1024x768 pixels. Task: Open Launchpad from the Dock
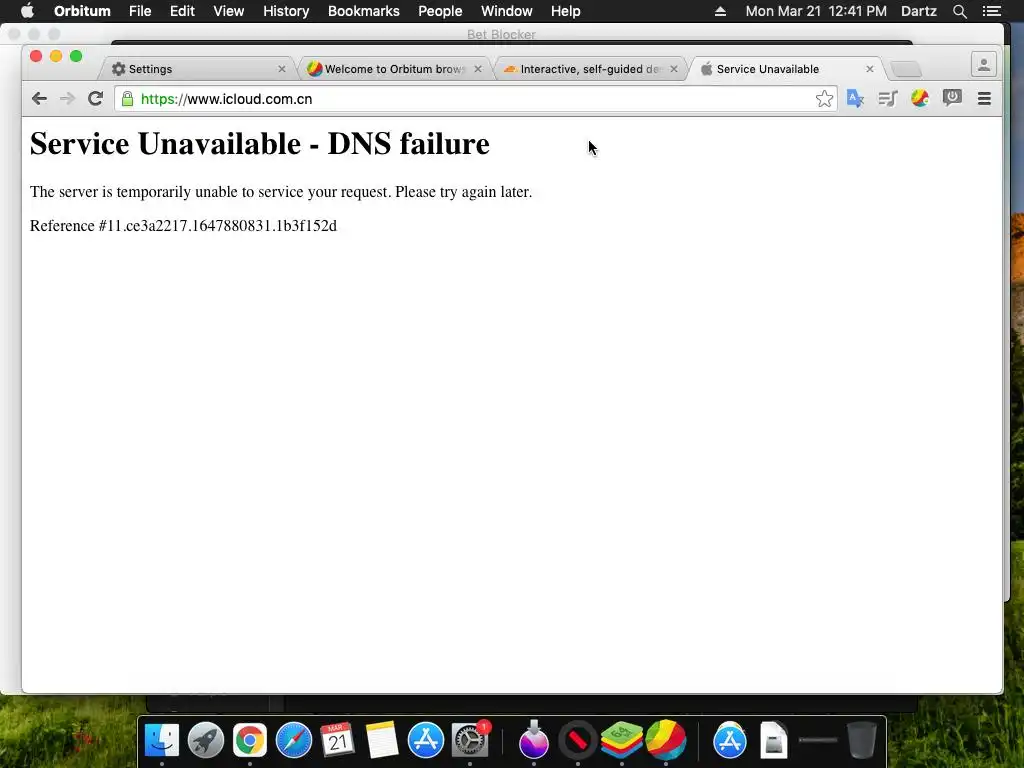[x=206, y=741]
